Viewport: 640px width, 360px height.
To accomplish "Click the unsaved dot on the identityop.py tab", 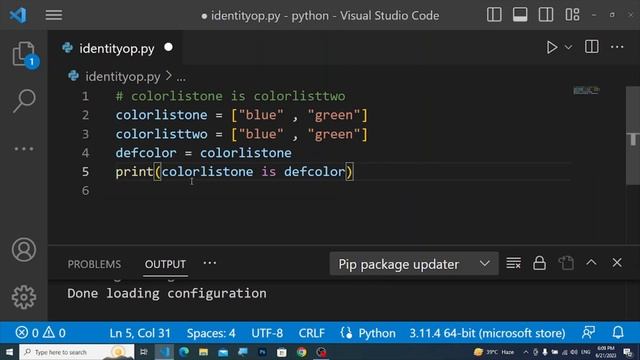I will [x=168, y=47].
